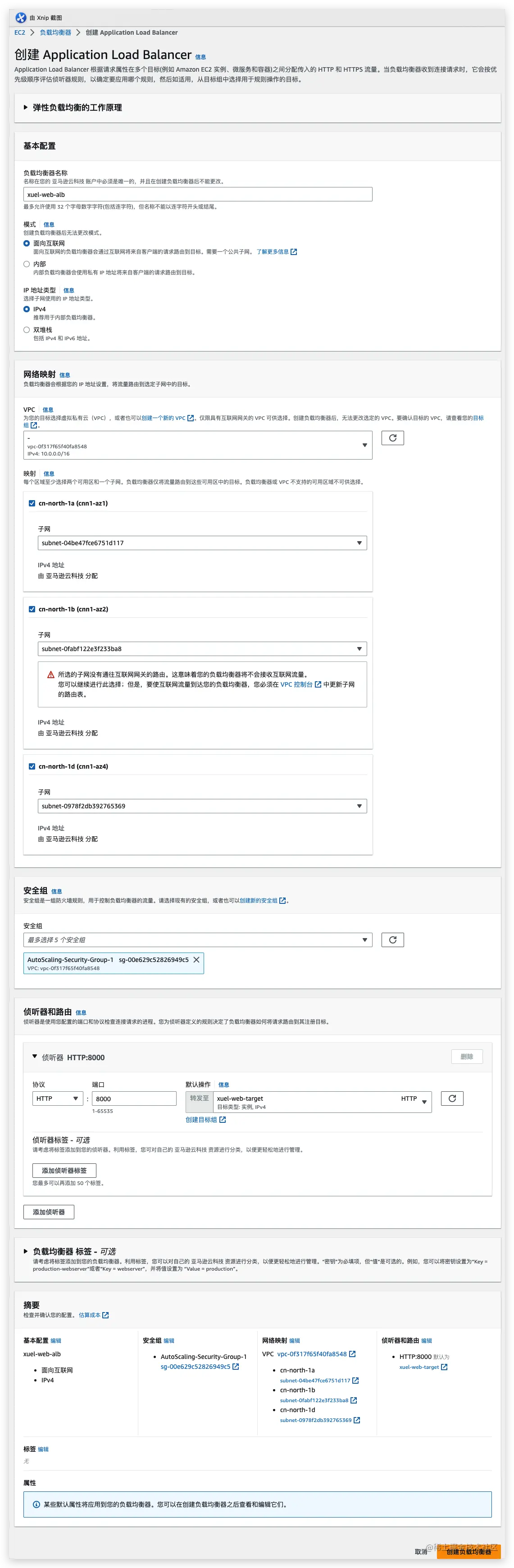Open the HTTP protocol dropdown
This screenshot has height=1568, width=514.
point(58,1099)
